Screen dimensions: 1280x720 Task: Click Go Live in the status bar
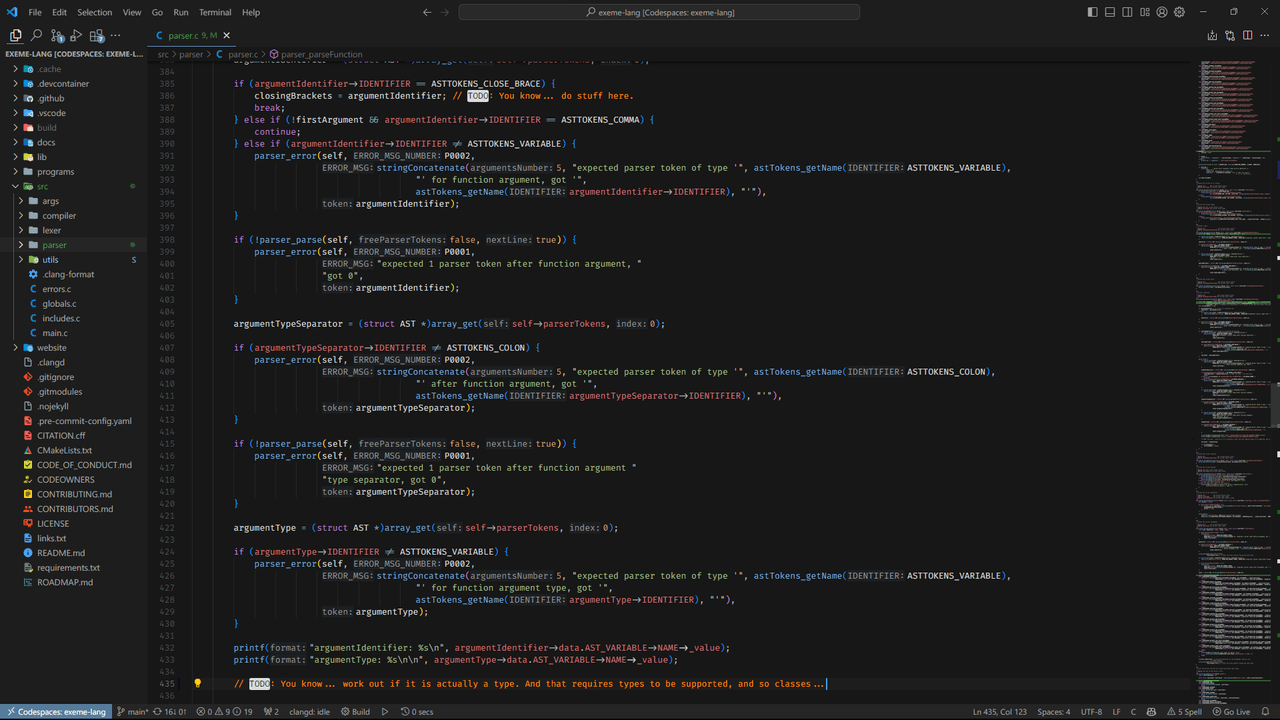tap(1230, 712)
